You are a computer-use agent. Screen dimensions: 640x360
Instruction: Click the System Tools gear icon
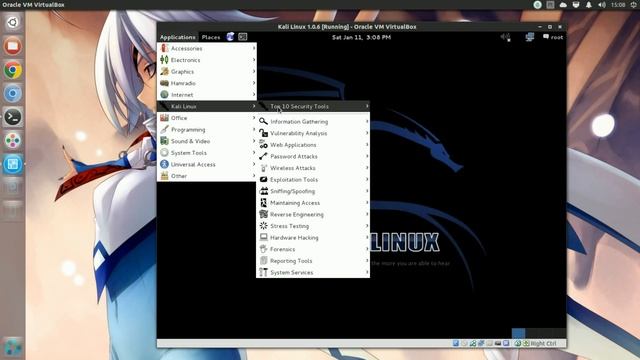click(x=164, y=153)
